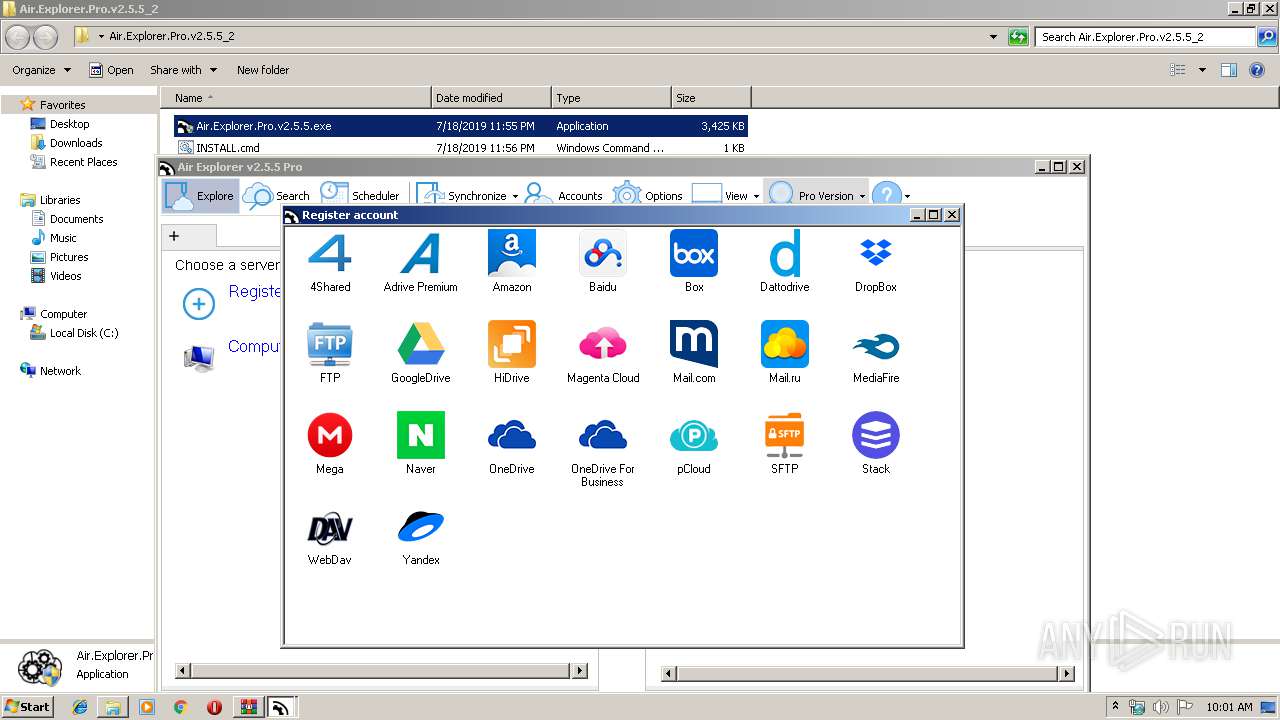
Task: Sort by the Size column header
Action: point(711,98)
